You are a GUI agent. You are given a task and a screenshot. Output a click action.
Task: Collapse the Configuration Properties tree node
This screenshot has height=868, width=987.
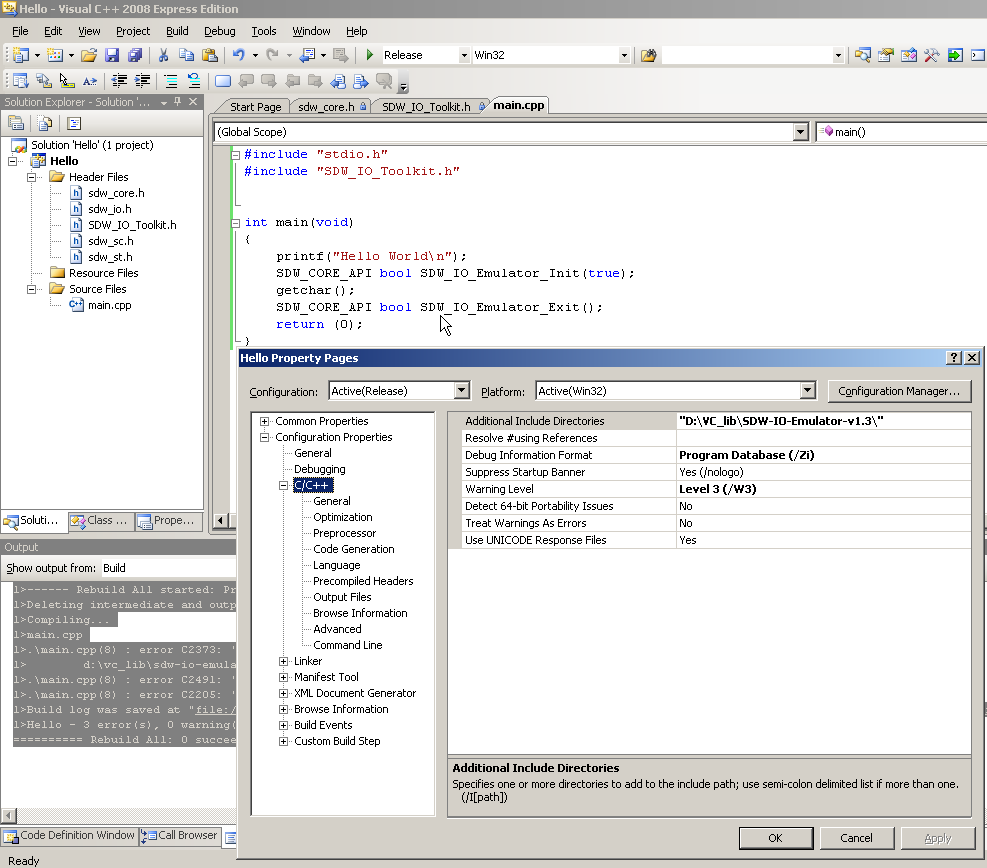pos(264,437)
